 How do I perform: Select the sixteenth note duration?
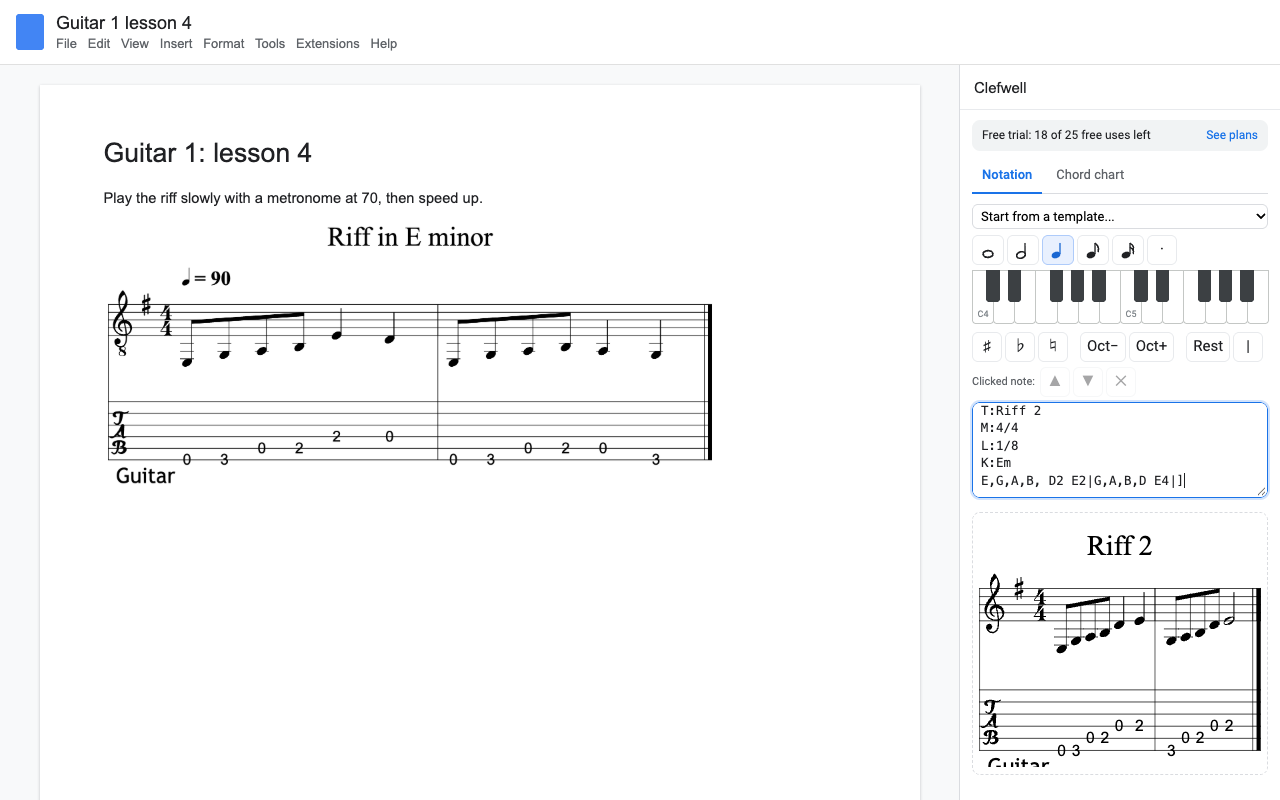click(x=1127, y=250)
